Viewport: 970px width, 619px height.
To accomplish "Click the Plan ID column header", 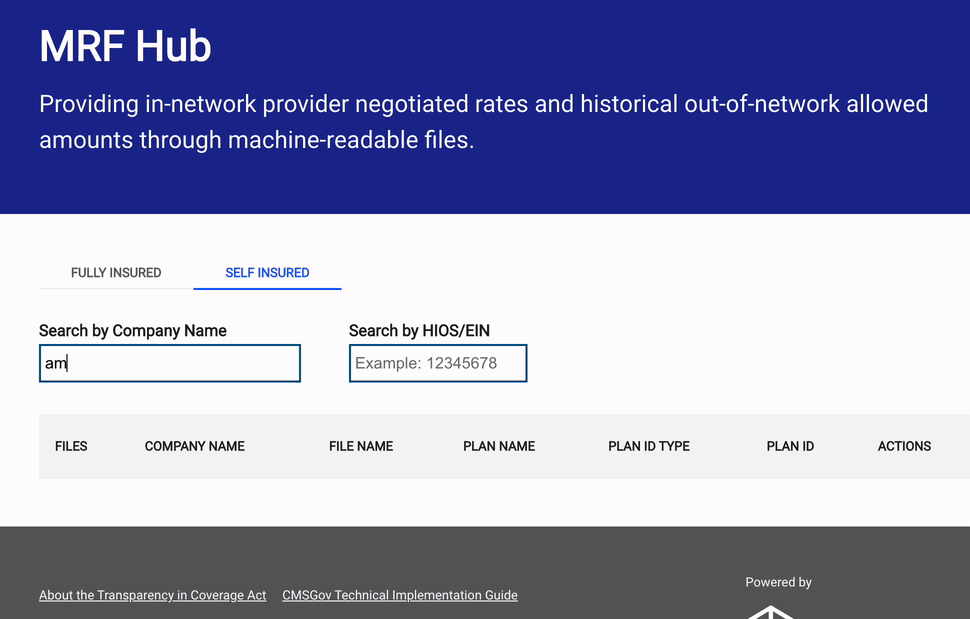I will [790, 446].
